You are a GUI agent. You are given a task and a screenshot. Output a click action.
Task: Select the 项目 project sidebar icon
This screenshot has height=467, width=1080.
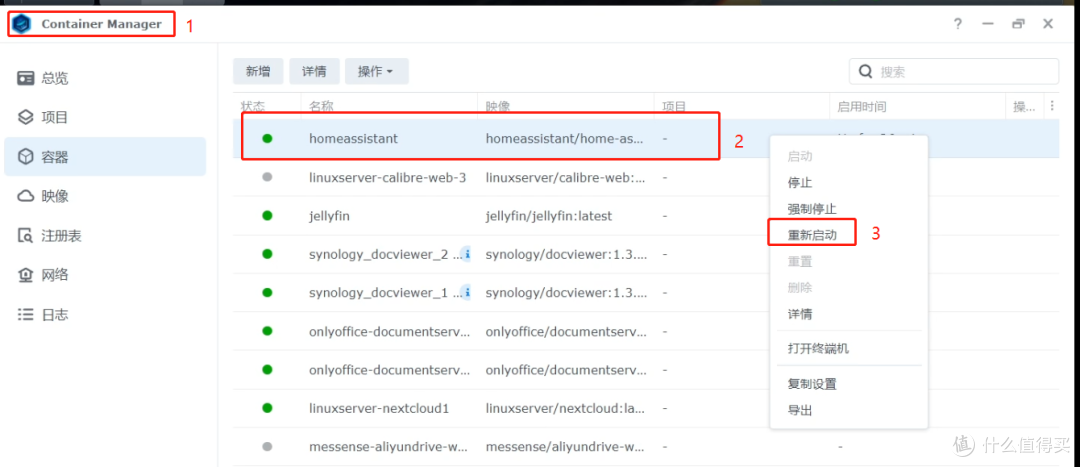pyautogui.click(x=26, y=117)
